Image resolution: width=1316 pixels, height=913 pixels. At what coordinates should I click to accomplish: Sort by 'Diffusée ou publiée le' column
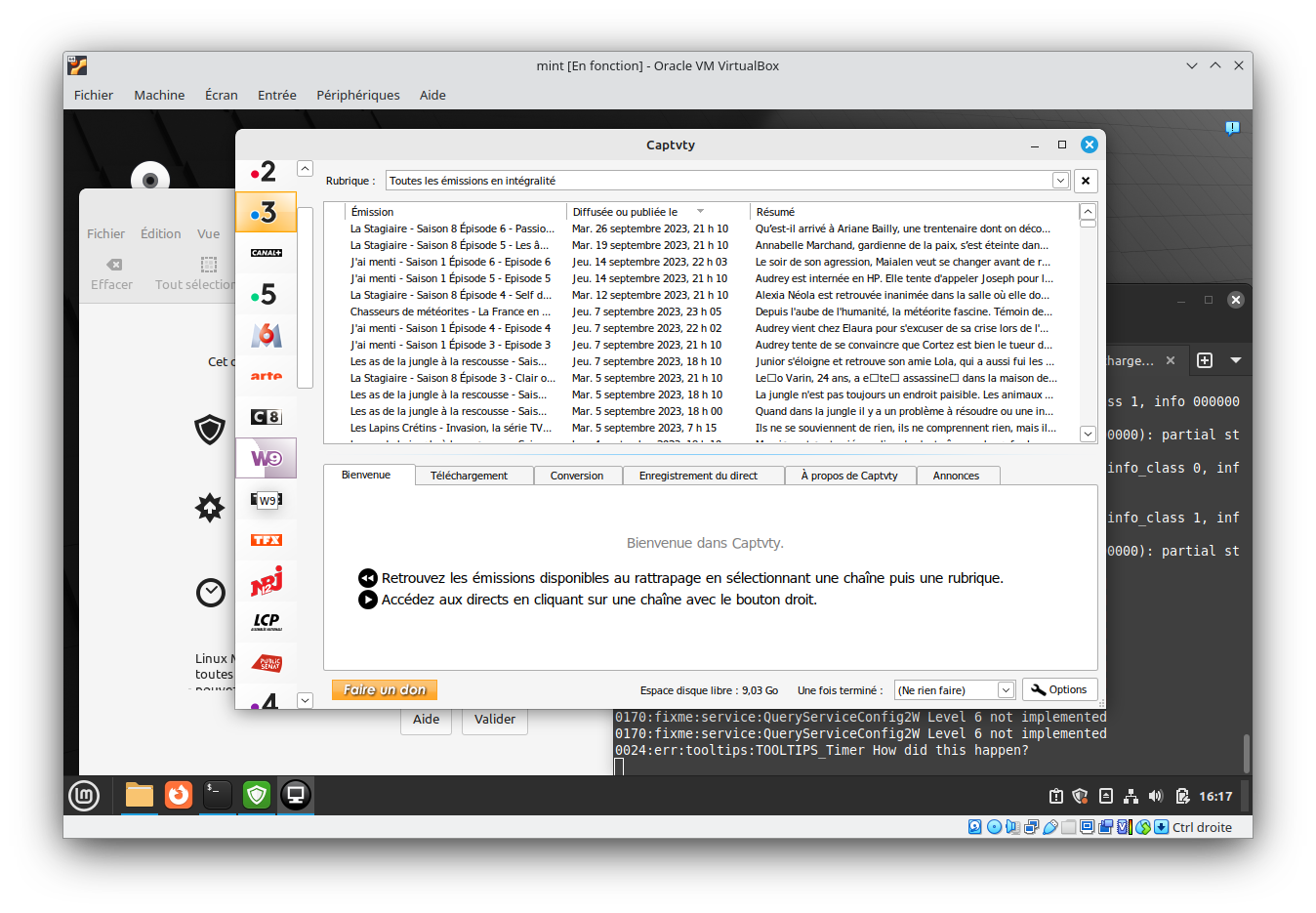(625, 212)
